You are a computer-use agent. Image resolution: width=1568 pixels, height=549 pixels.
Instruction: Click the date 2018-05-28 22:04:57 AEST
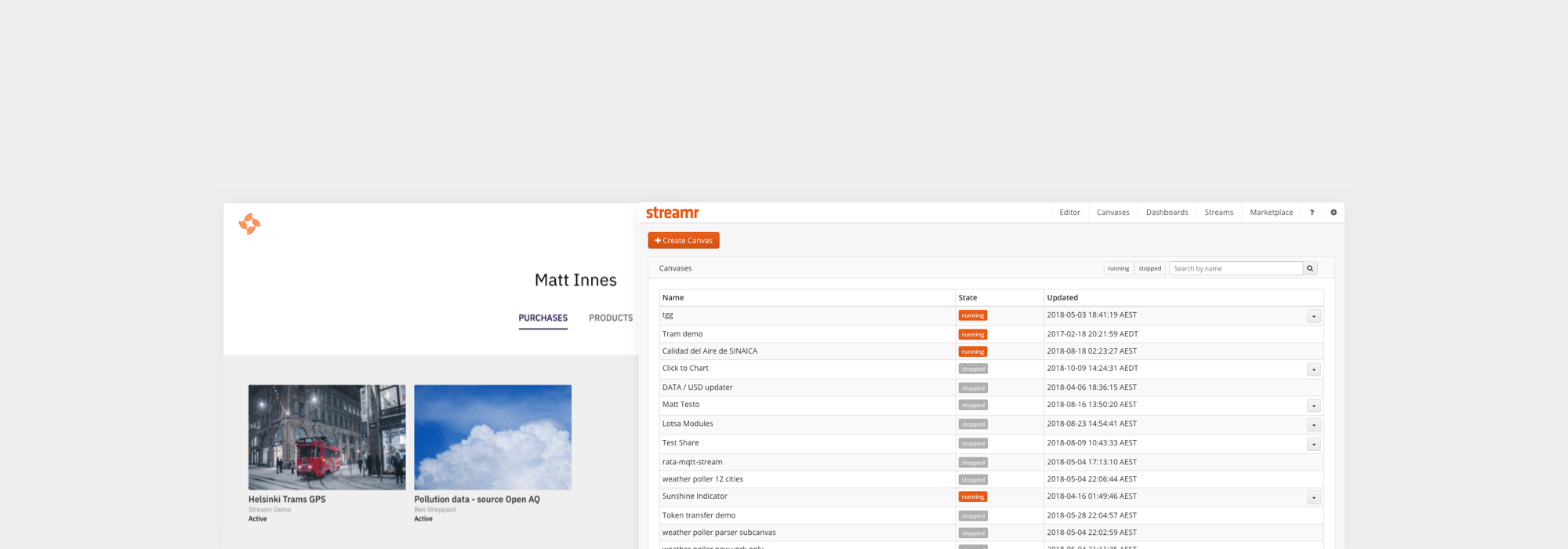(x=1091, y=515)
